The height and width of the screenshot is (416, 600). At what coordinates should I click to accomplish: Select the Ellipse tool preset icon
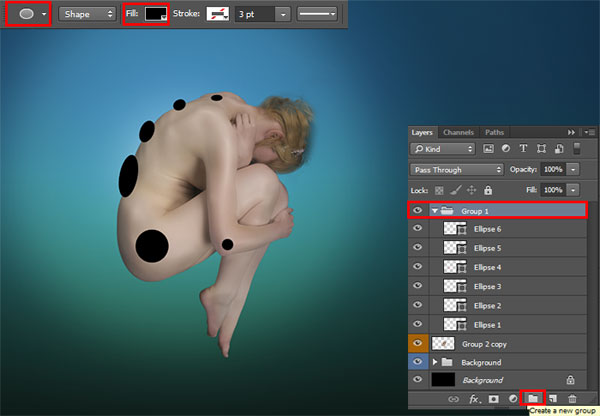[26, 14]
